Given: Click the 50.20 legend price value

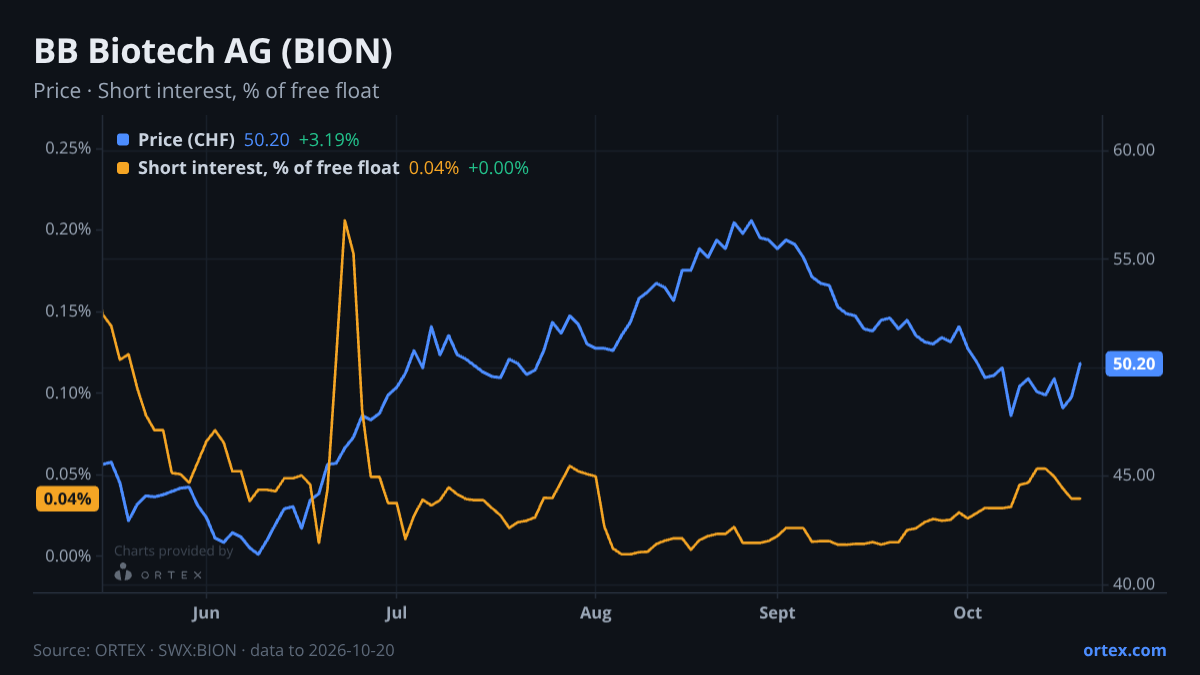Looking at the screenshot, I should tap(267, 140).
